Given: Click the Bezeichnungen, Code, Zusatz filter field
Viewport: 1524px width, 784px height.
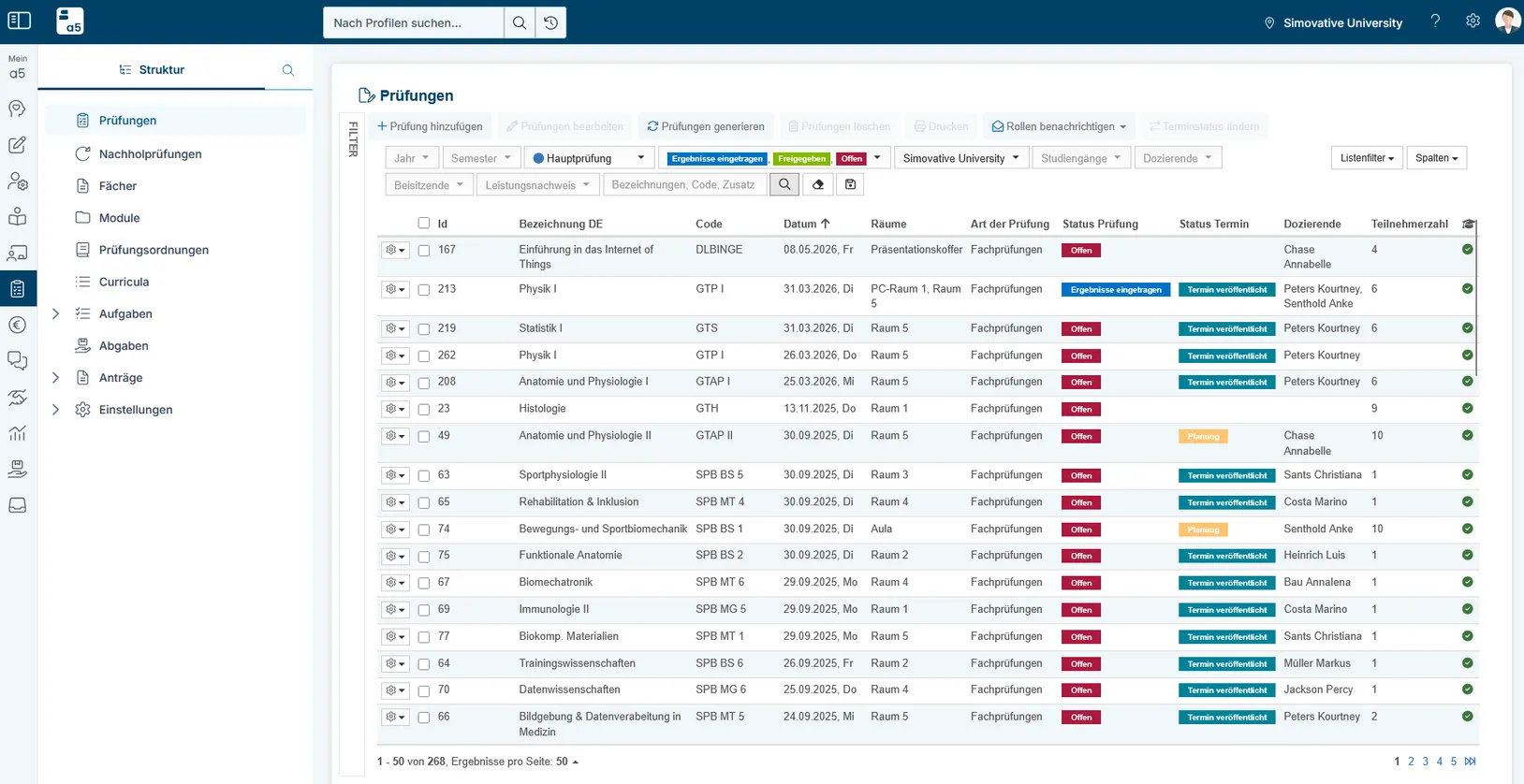Looking at the screenshot, I should click(x=684, y=185).
